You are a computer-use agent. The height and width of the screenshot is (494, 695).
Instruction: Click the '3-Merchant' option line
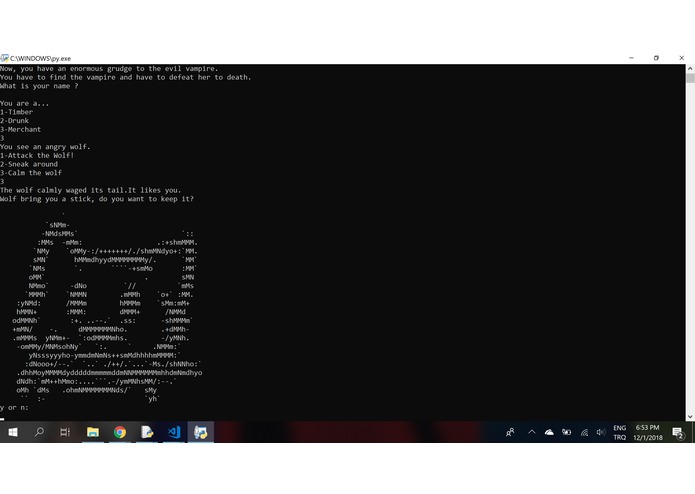20,129
